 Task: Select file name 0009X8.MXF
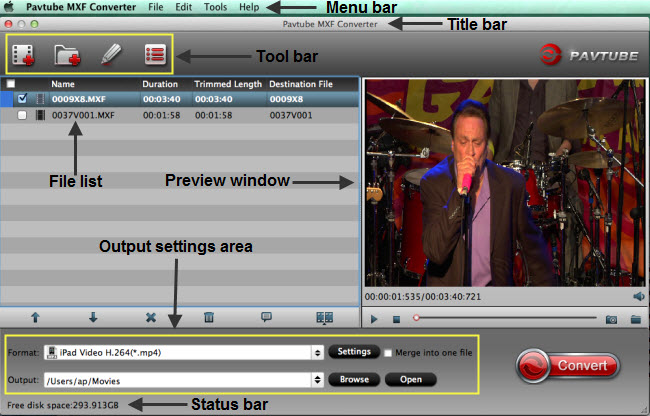pyautogui.click(x=79, y=99)
